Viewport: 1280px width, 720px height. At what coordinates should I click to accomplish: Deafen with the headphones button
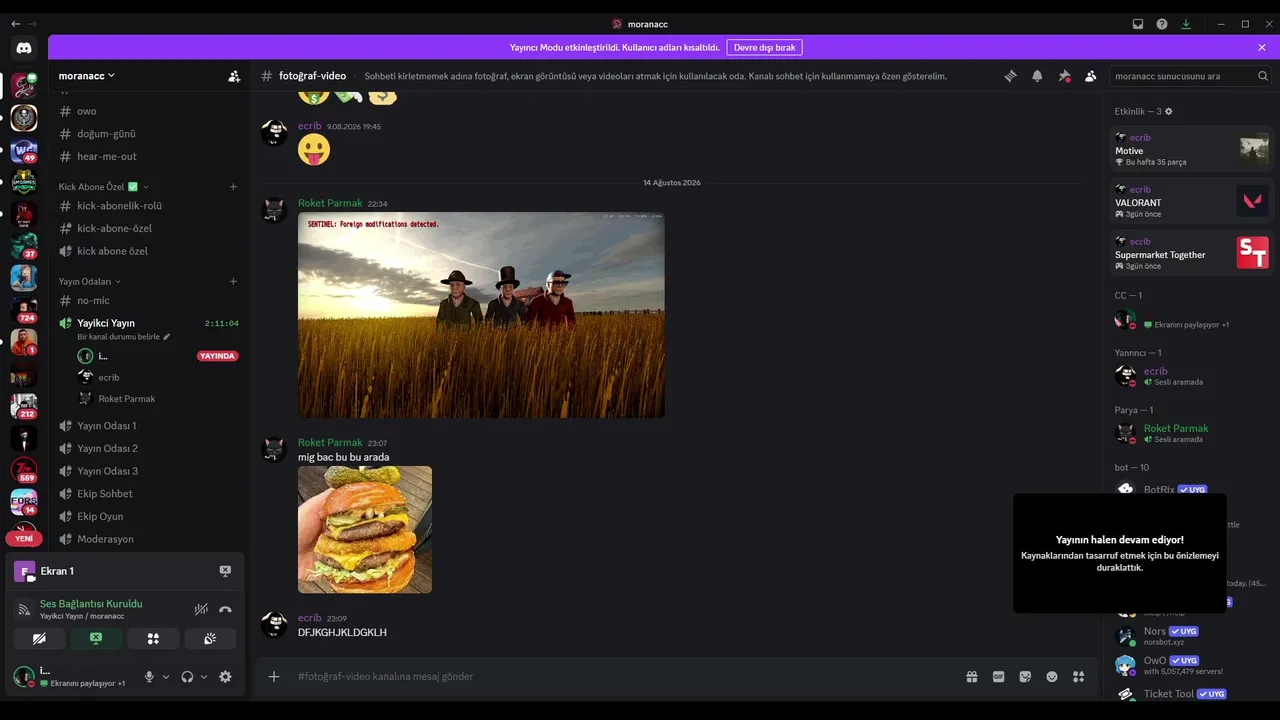pyautogui.click(x=187, y=677)
